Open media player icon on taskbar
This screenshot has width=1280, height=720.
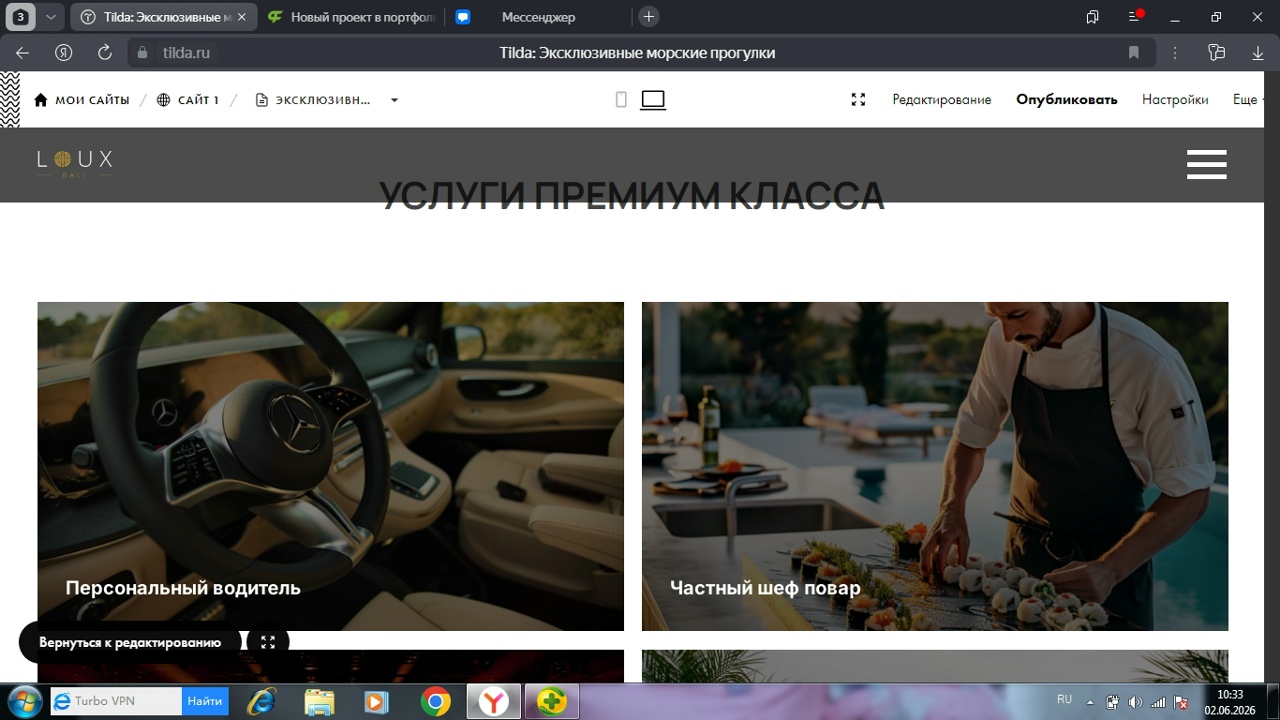(x=376, y=702)
